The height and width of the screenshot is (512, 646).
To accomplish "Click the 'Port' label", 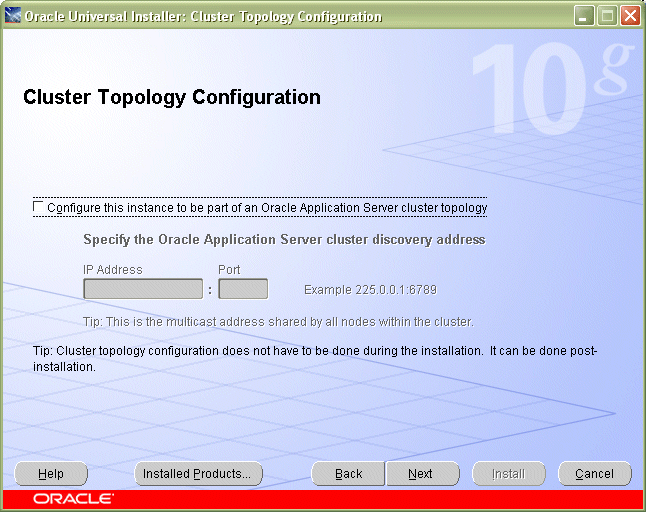I will point(229,270).
